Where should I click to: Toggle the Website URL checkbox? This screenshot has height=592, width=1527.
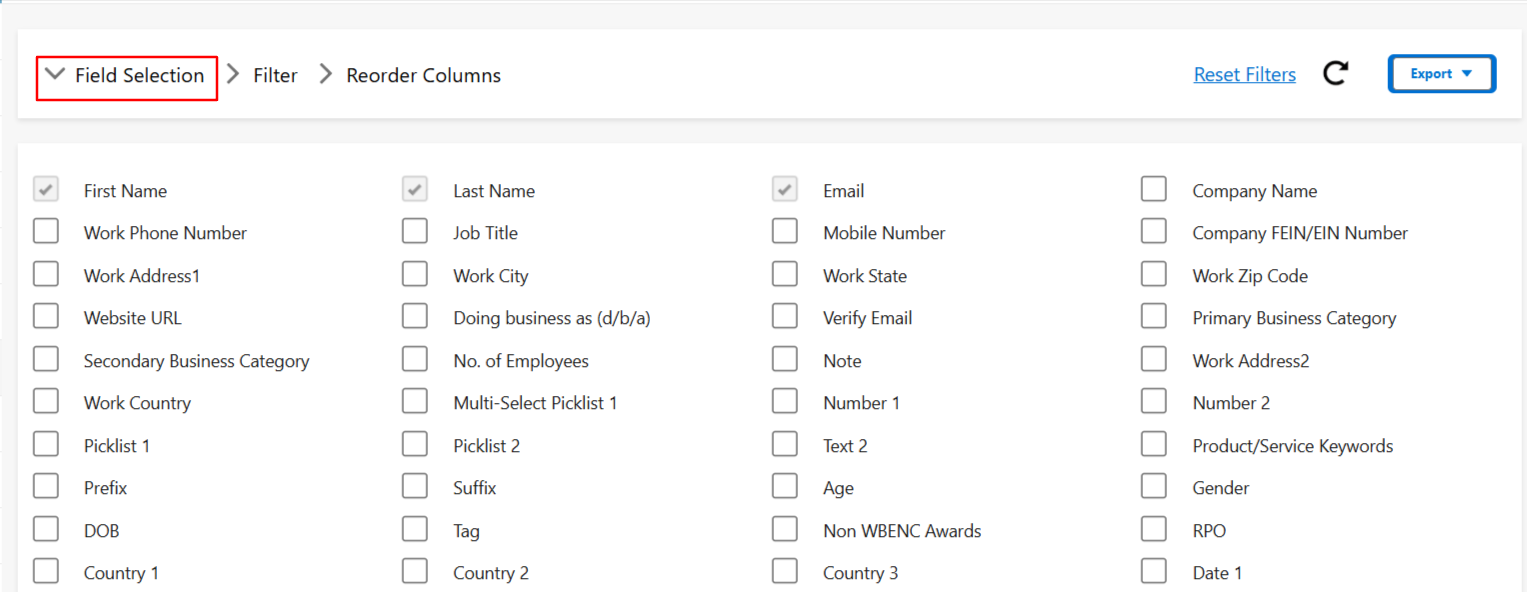click(x=46, y=317)
